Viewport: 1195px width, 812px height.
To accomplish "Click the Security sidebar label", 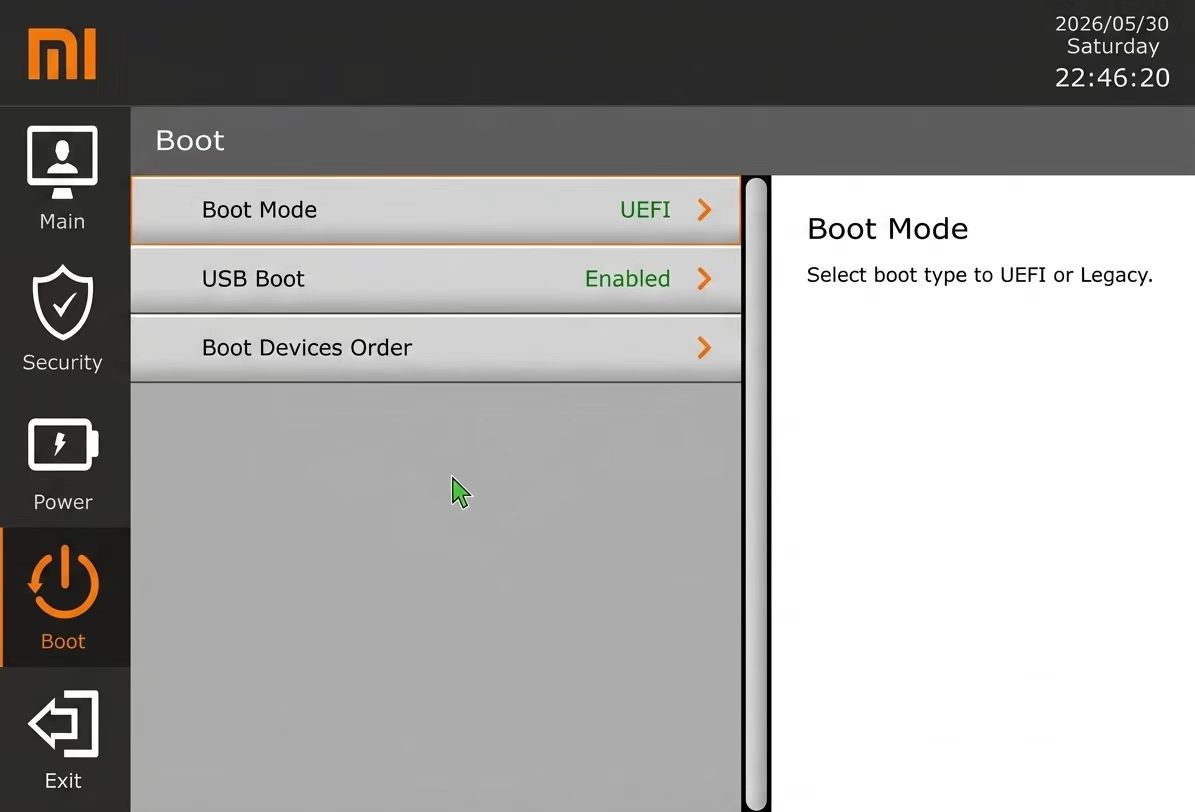I will tap(62, 362).
